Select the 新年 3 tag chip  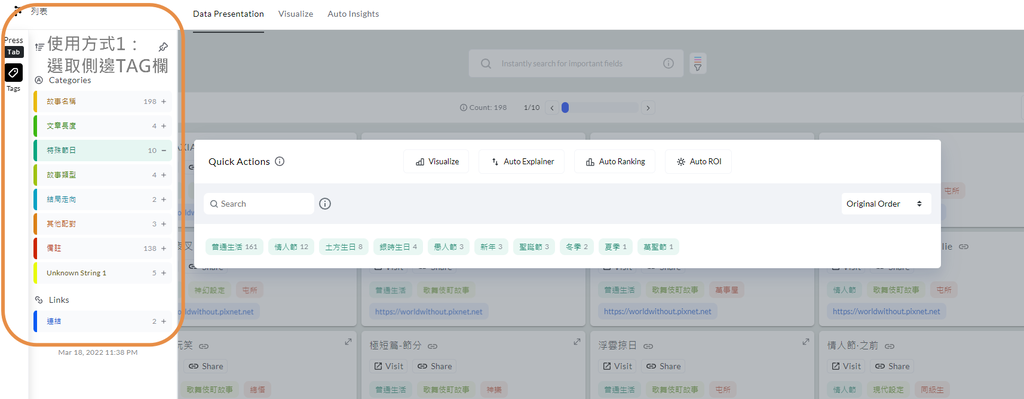click(x=491, y=247)
